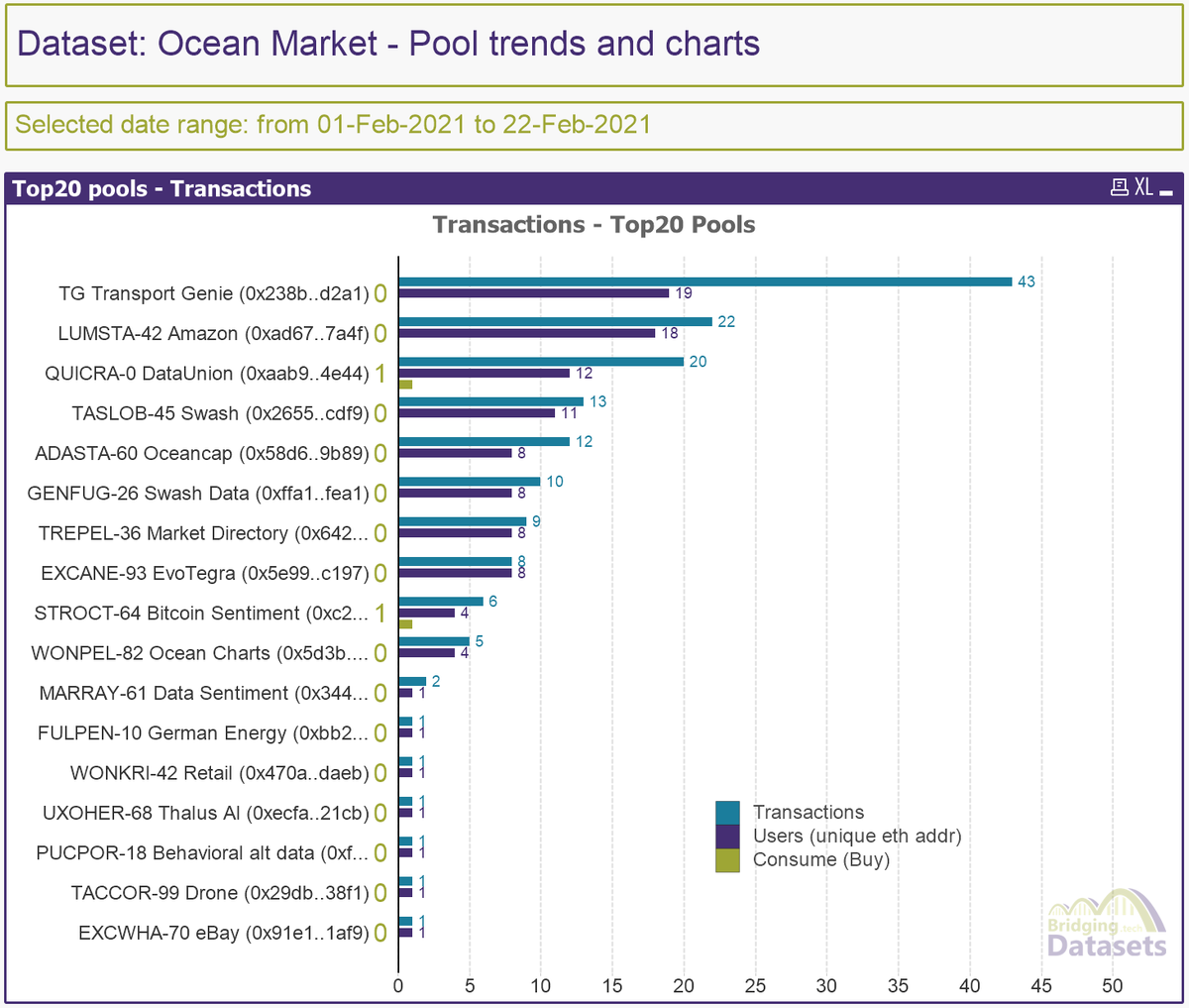
Task: Select the 'TREPEL-36 Market Directory' pool label
Action: (203, 533)
